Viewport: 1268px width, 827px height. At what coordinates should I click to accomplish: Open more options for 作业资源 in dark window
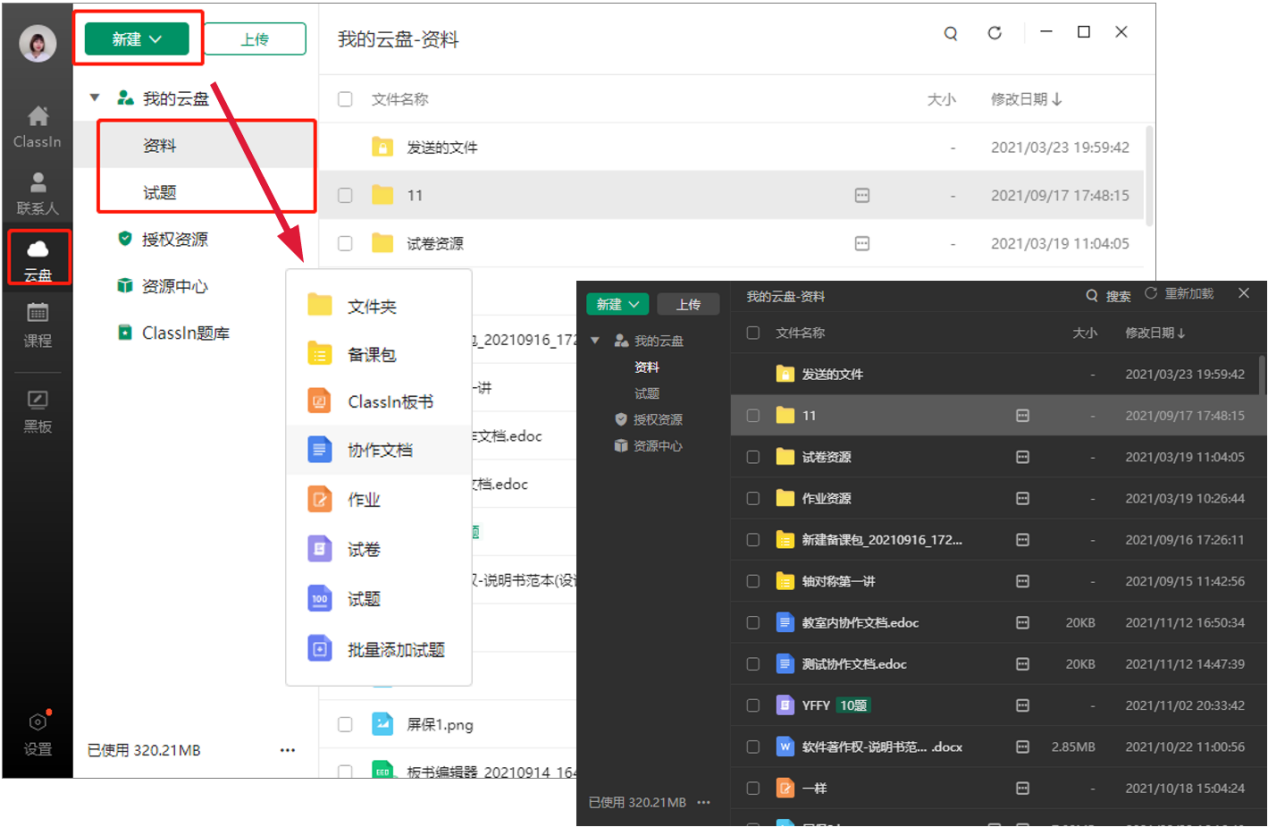coord(1022,498)
